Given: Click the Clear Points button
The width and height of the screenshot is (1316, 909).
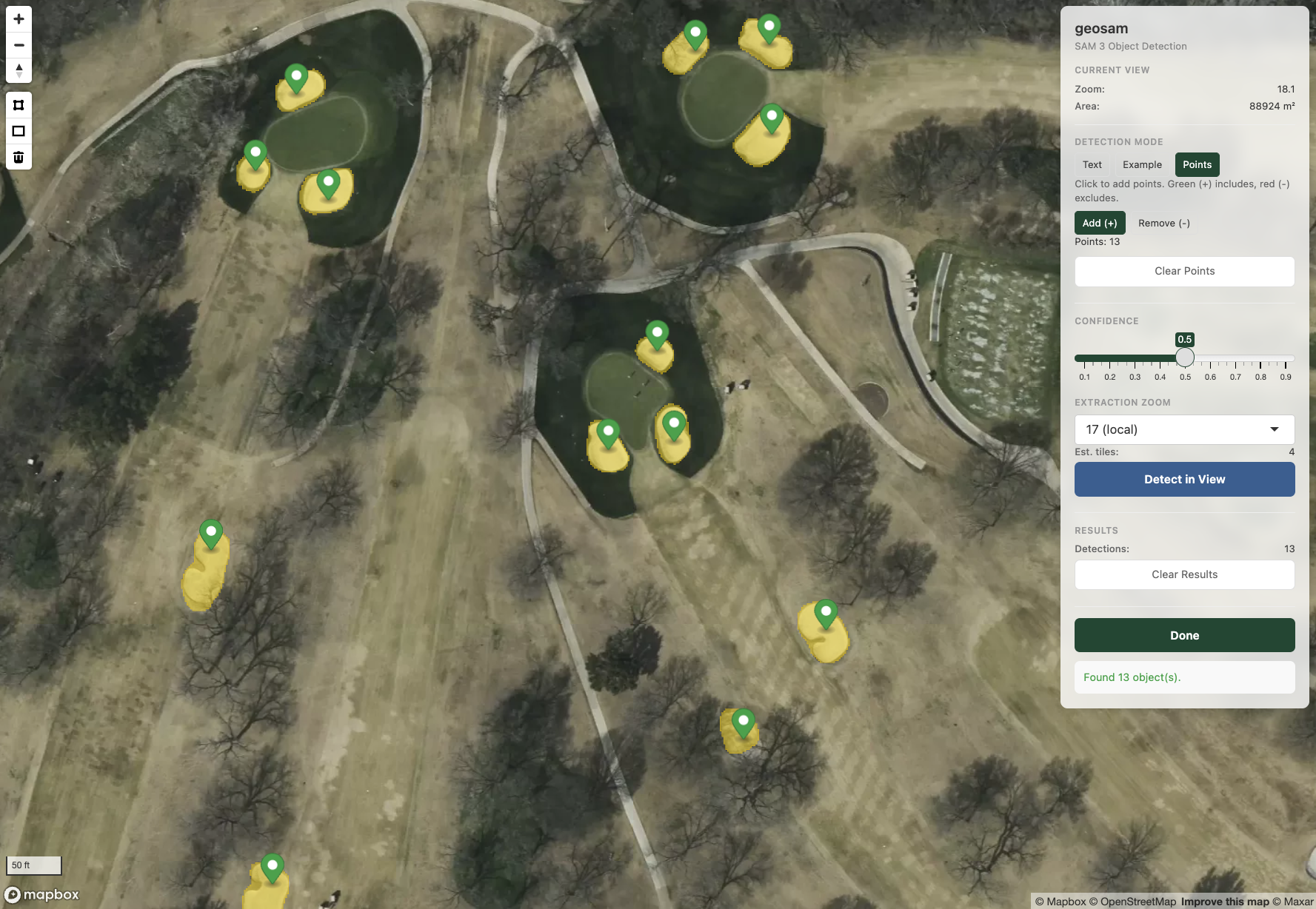Looking at the screenshot, I should [1183, 271].
